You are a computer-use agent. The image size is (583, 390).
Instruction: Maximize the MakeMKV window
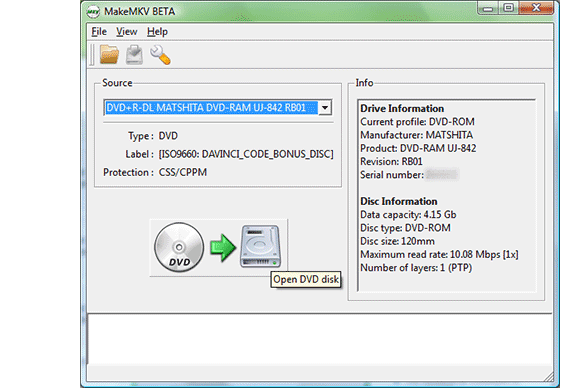[509, 8]
